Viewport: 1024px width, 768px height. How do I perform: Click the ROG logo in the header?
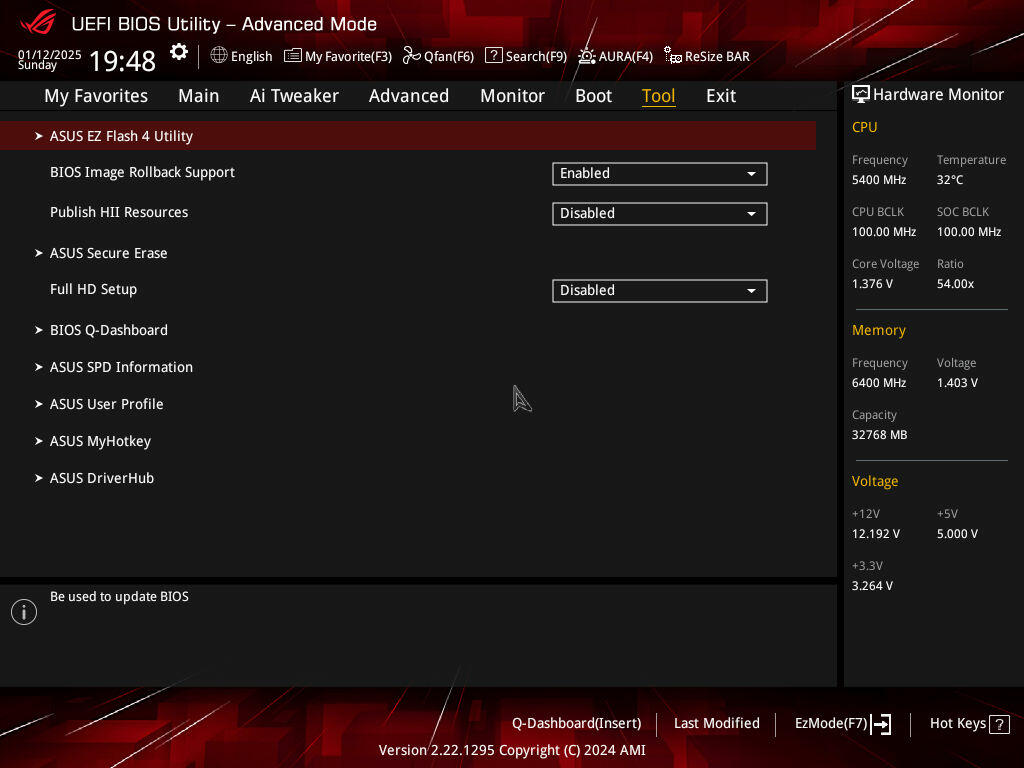38,22
